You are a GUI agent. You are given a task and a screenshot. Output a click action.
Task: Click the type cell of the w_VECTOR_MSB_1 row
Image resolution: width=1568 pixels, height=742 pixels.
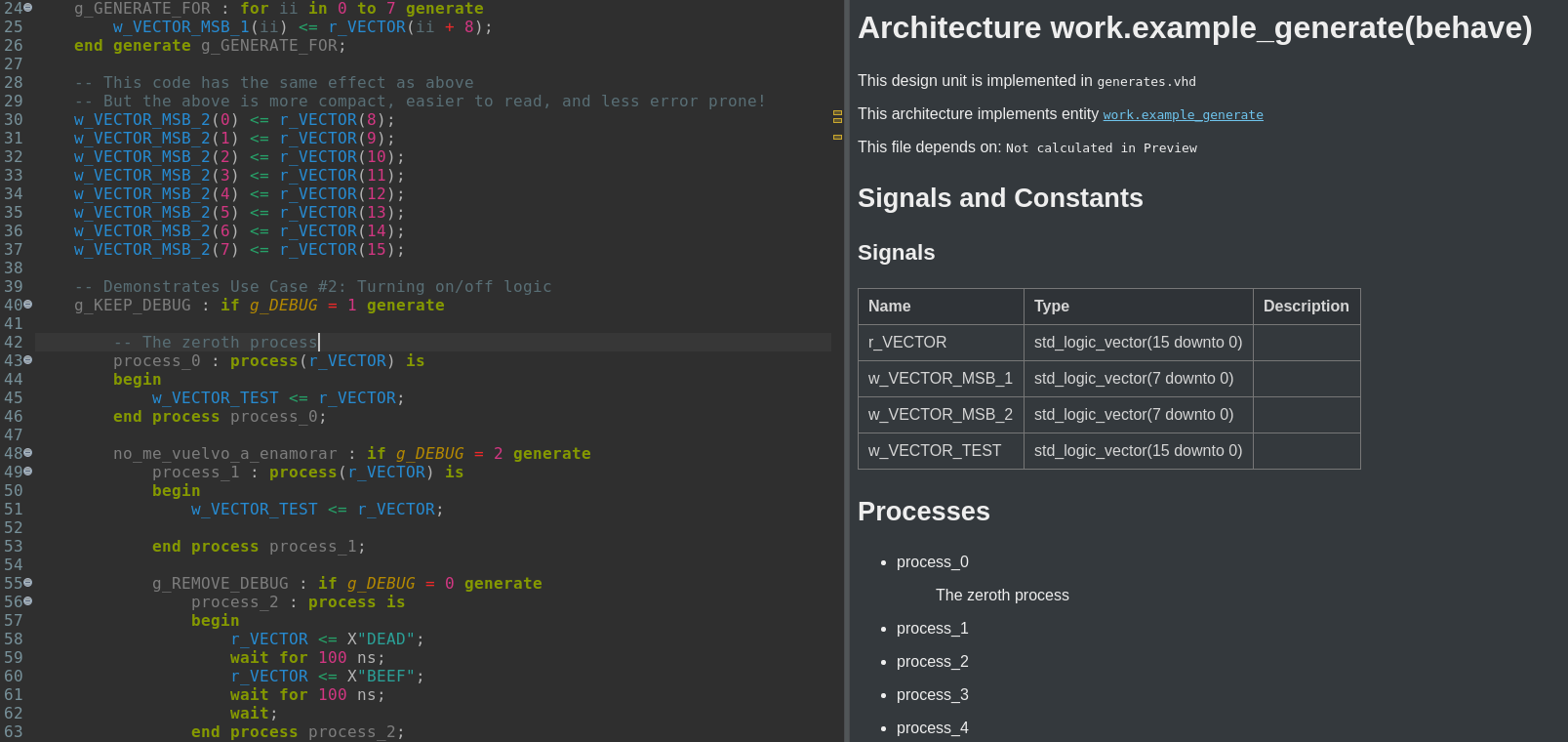tap(1138, 379)
